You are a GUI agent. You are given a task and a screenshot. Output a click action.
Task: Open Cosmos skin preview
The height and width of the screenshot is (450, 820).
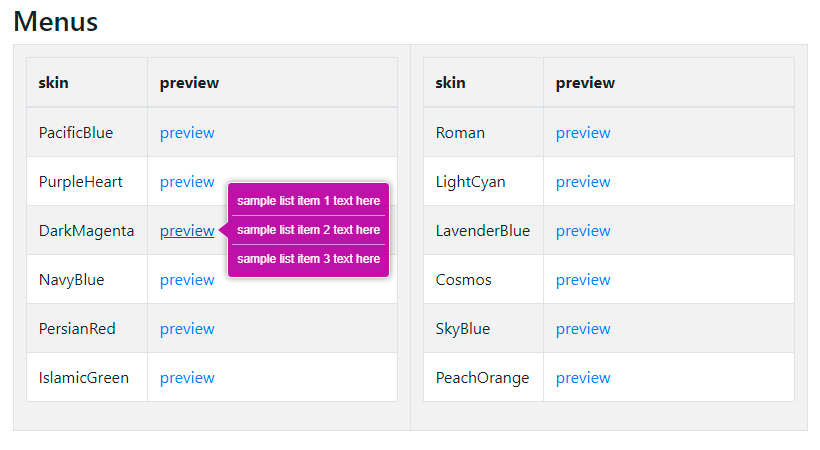[583, 280]
